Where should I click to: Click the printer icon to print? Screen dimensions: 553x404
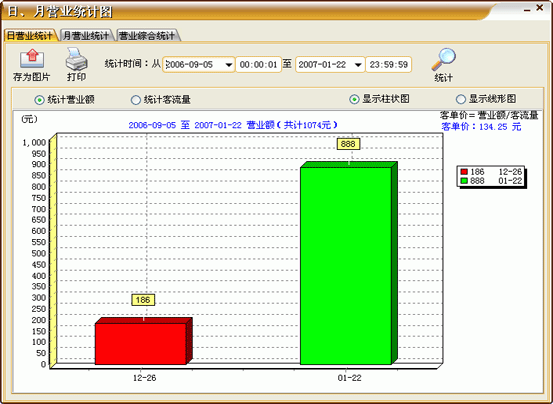[76, 59]
